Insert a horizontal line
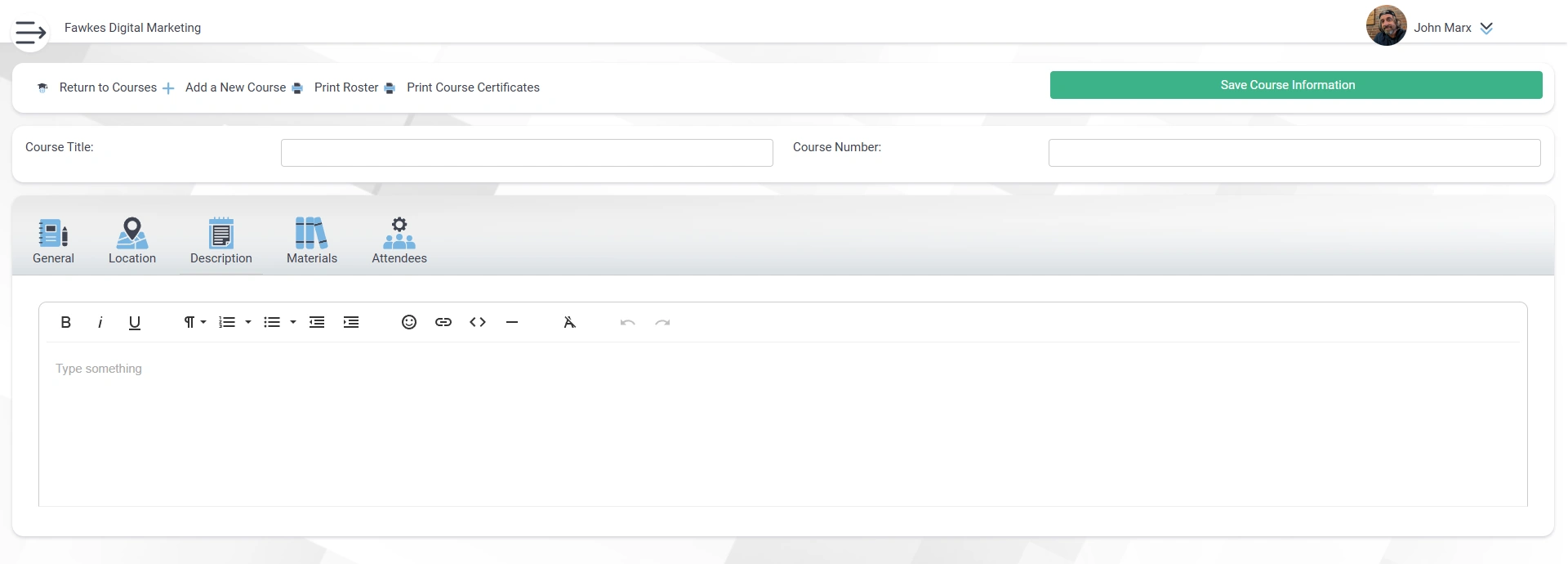Viewport: 1568px width, 564px height. [512, 322]
